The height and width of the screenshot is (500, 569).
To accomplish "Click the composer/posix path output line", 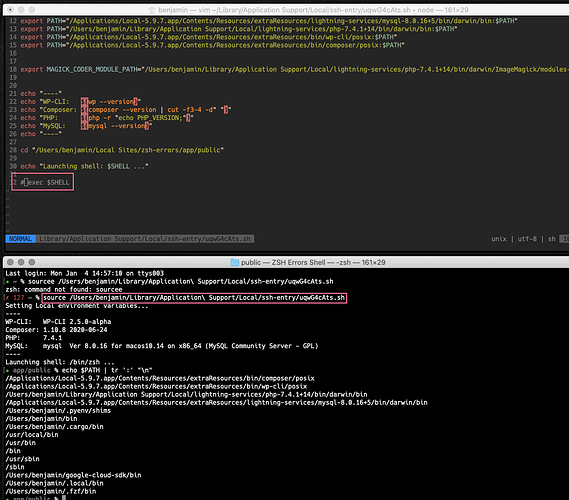I will [x=160, y=378].
